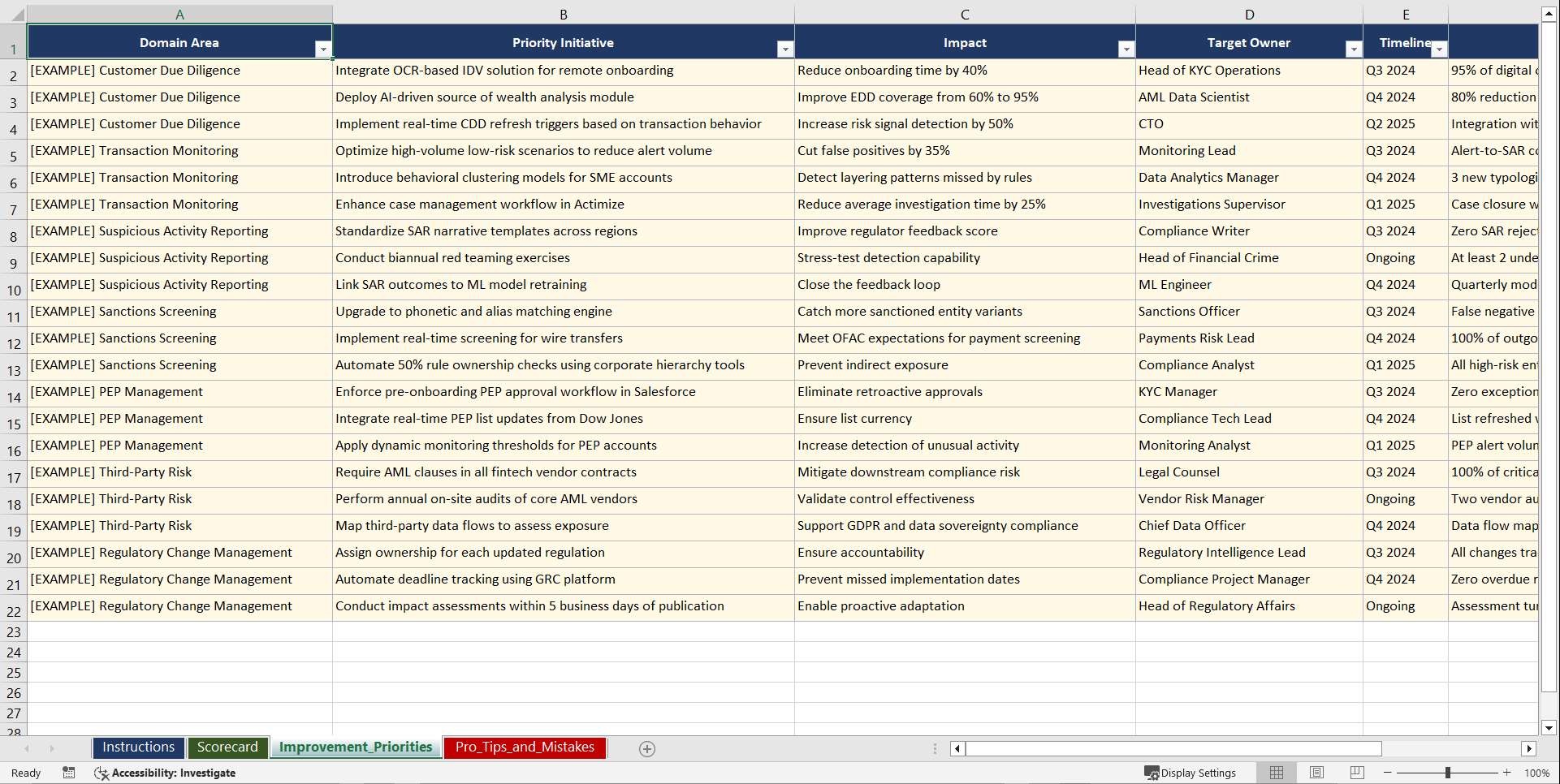Click the right sheet navigation arrow
1560x784 pixels.
52,748
